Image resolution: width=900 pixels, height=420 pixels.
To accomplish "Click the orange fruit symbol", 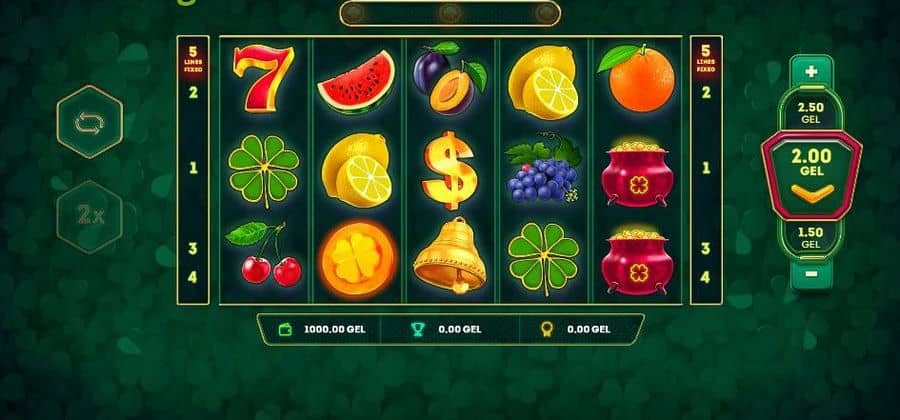I will pos(637,78).
